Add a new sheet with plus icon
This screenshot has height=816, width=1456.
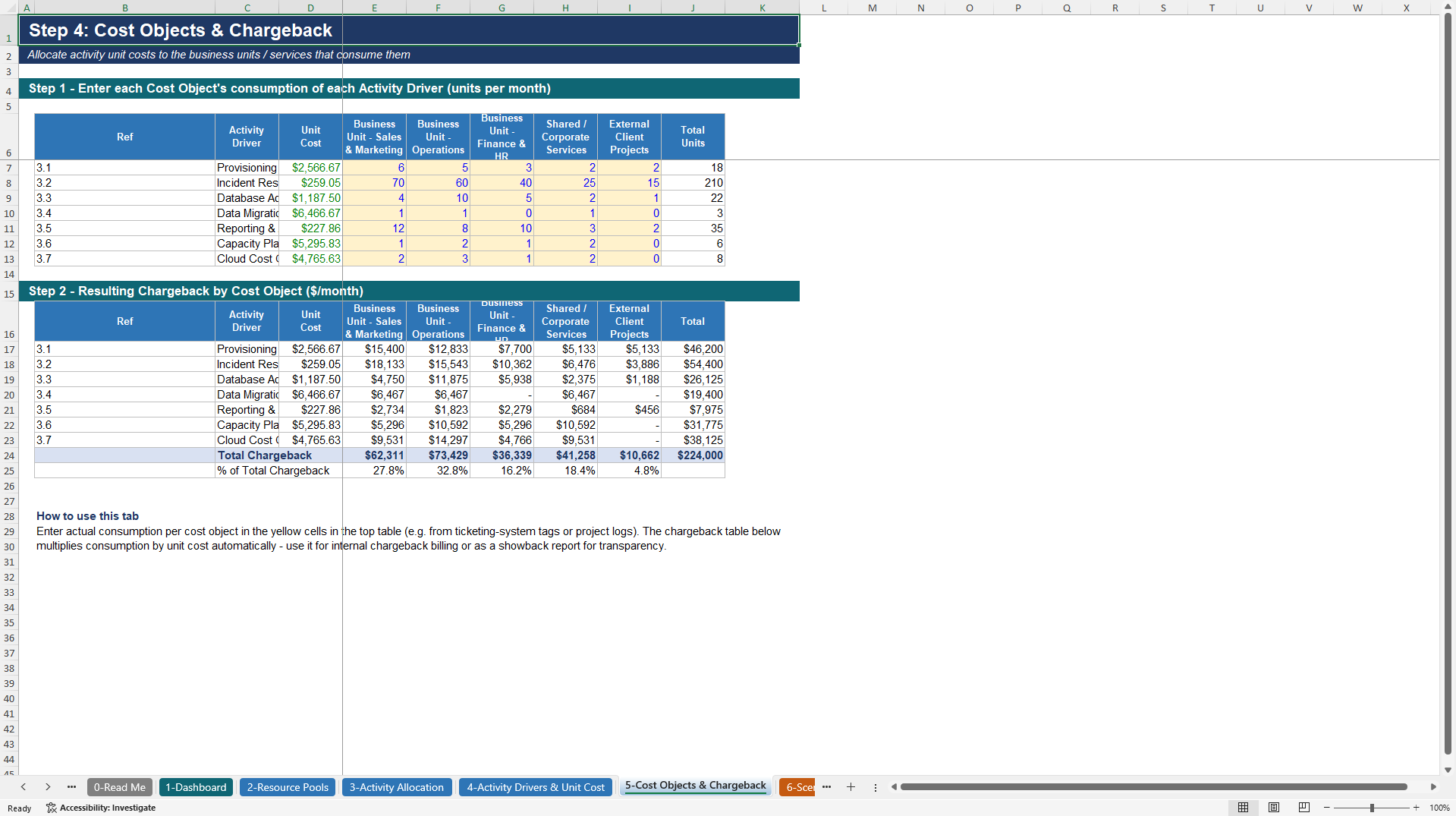(851, 787)
